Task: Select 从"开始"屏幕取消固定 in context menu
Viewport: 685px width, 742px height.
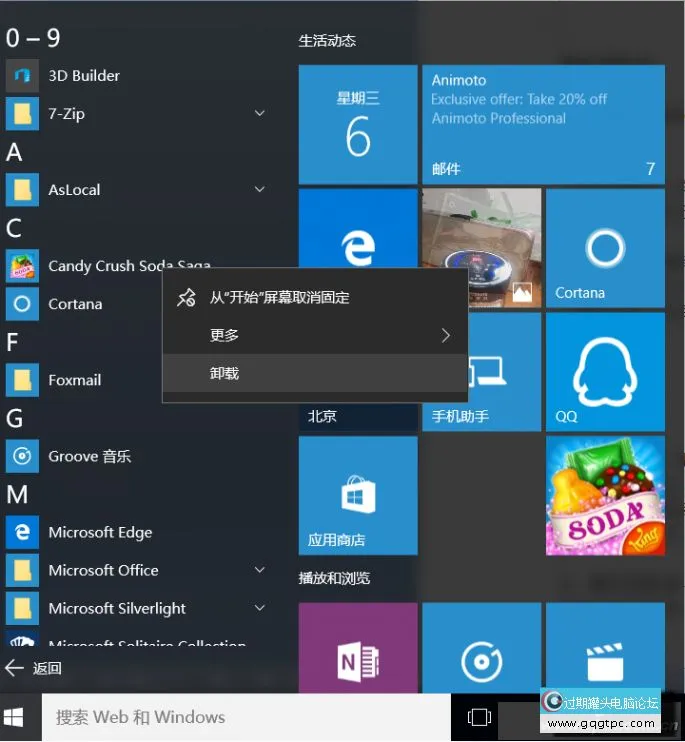Action: (315, 298)
